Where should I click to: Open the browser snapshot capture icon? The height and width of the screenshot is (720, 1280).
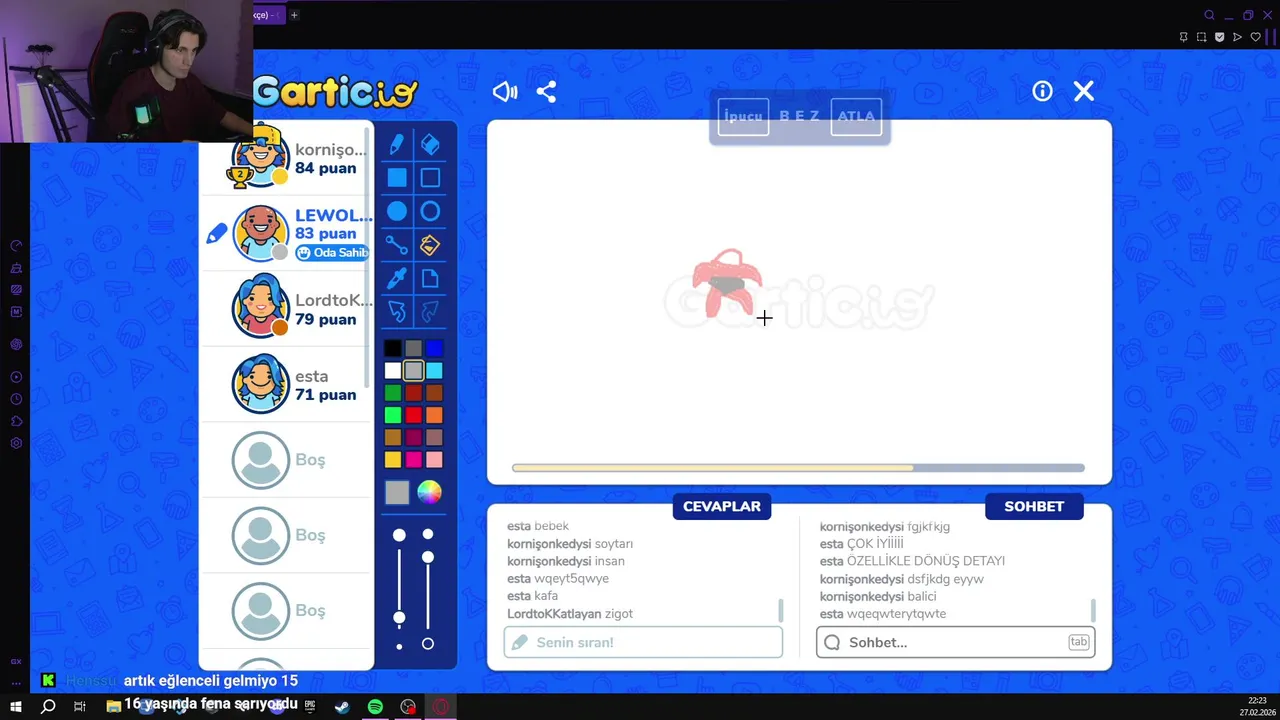pos(1201,37)
